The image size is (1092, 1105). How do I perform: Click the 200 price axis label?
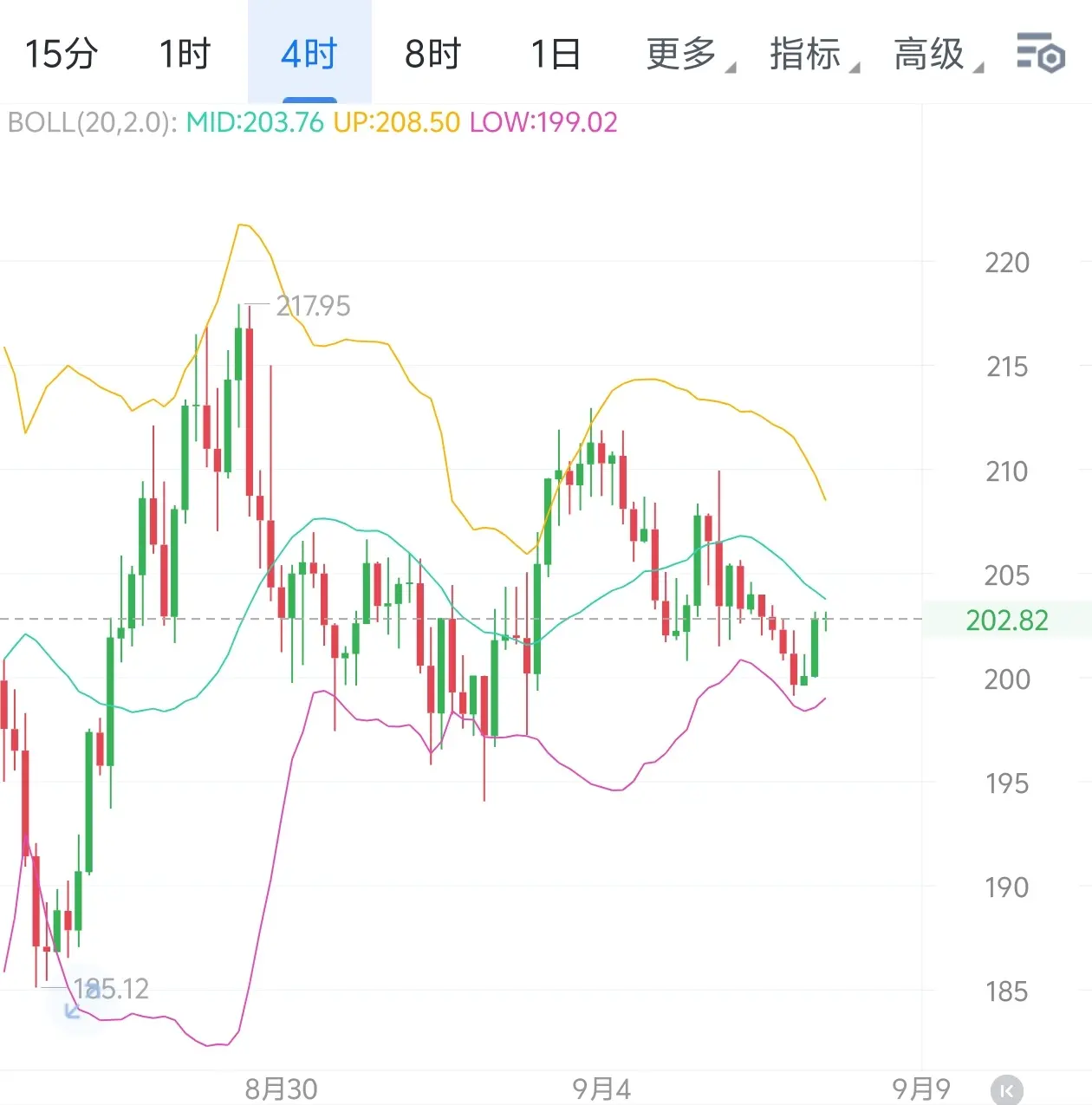pyautogui.click(x=1007, y=679)
